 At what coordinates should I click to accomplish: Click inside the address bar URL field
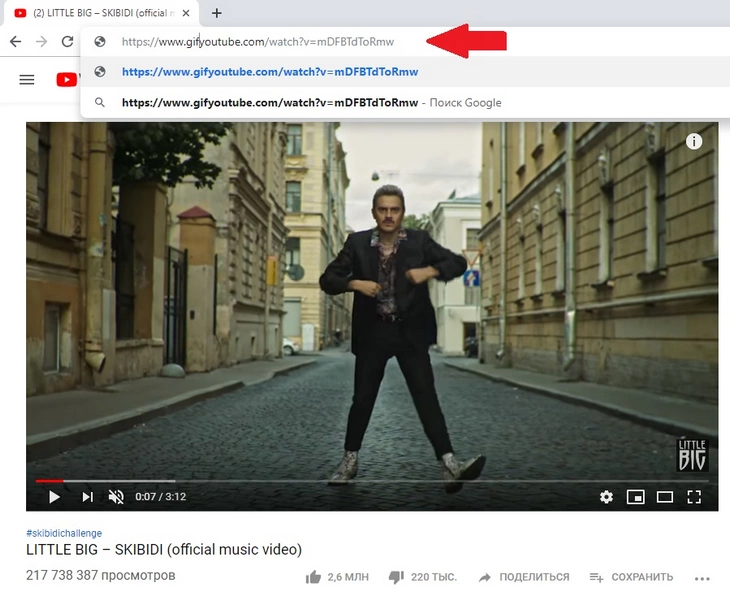[x=257, y=42]
